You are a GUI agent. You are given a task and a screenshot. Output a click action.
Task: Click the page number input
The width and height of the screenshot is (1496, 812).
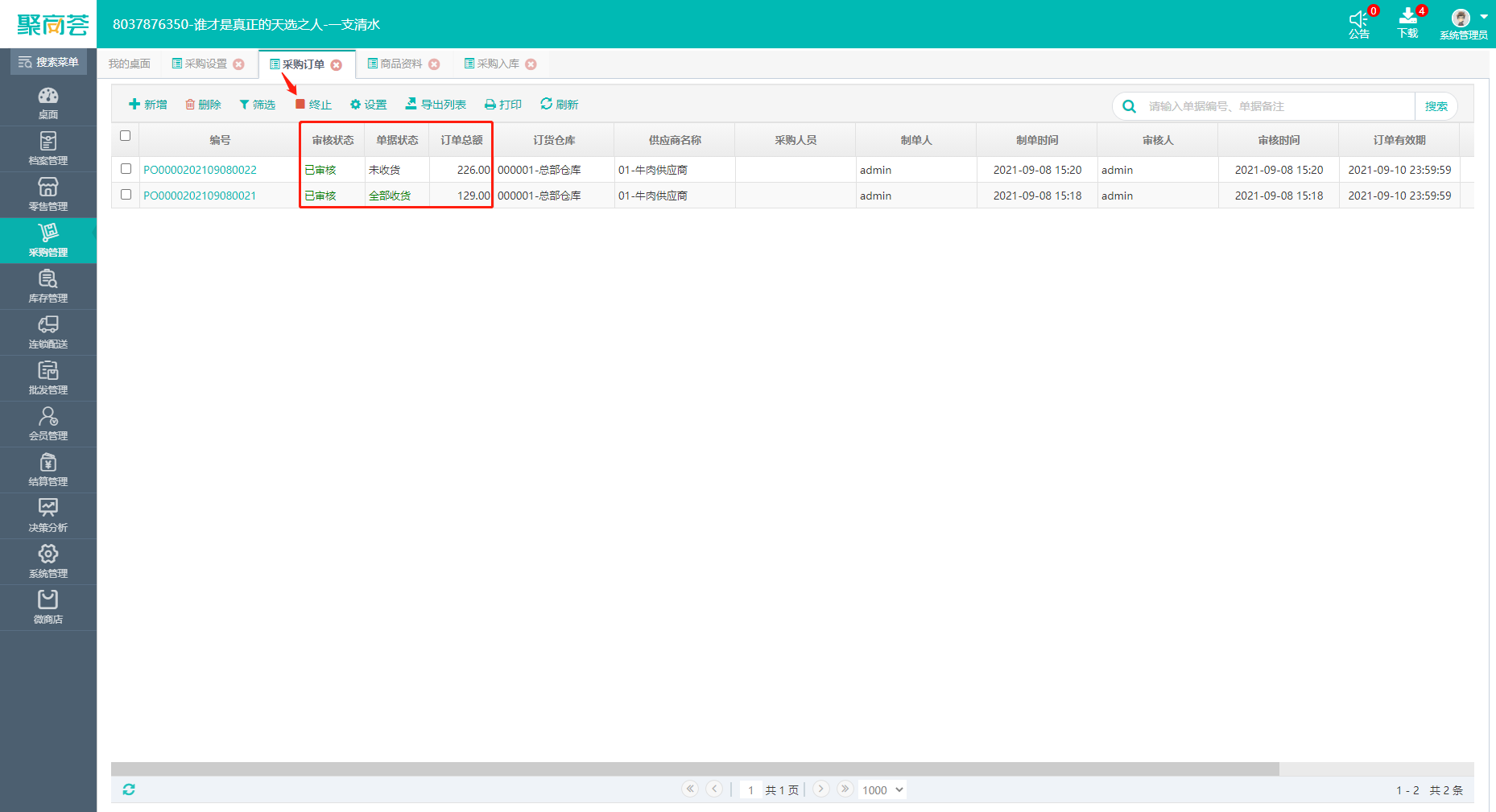point(750,790)
